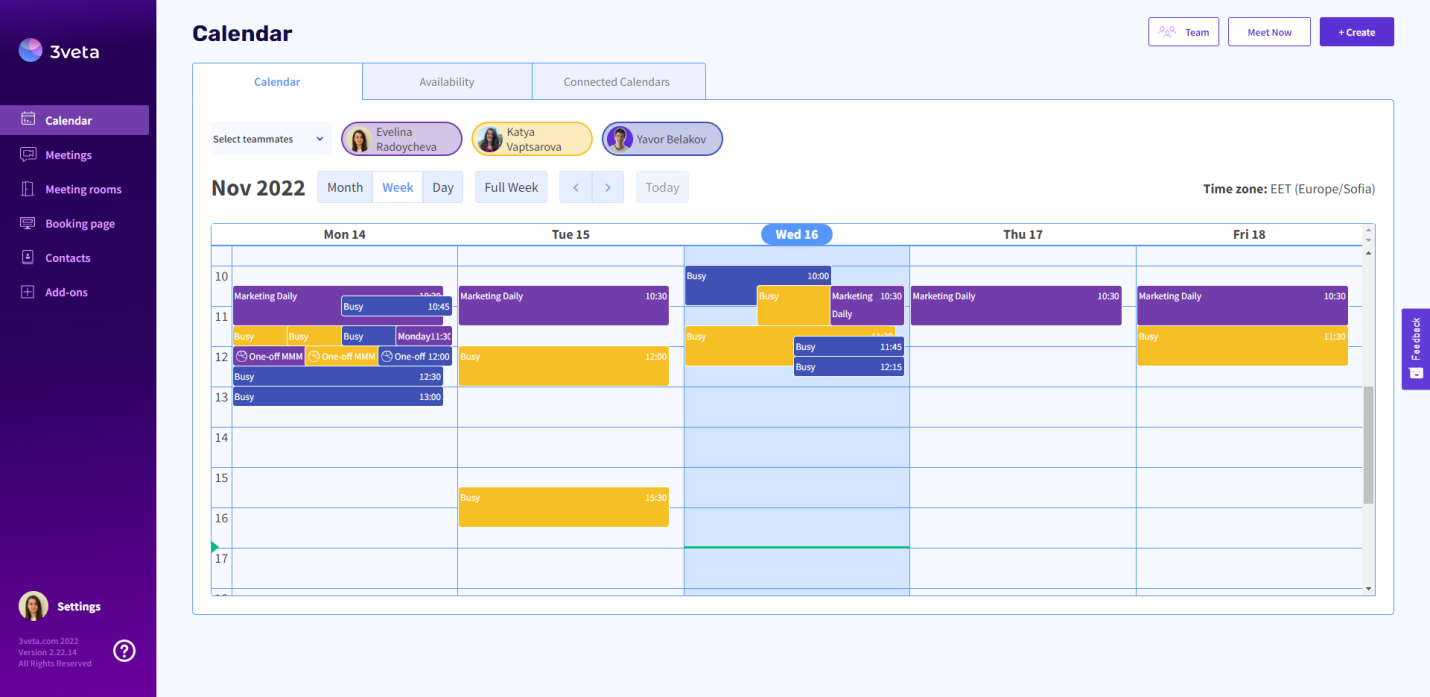The image size is (1430, 697).
Task: Open the help question mark icon
Action: tap(124, 650)
